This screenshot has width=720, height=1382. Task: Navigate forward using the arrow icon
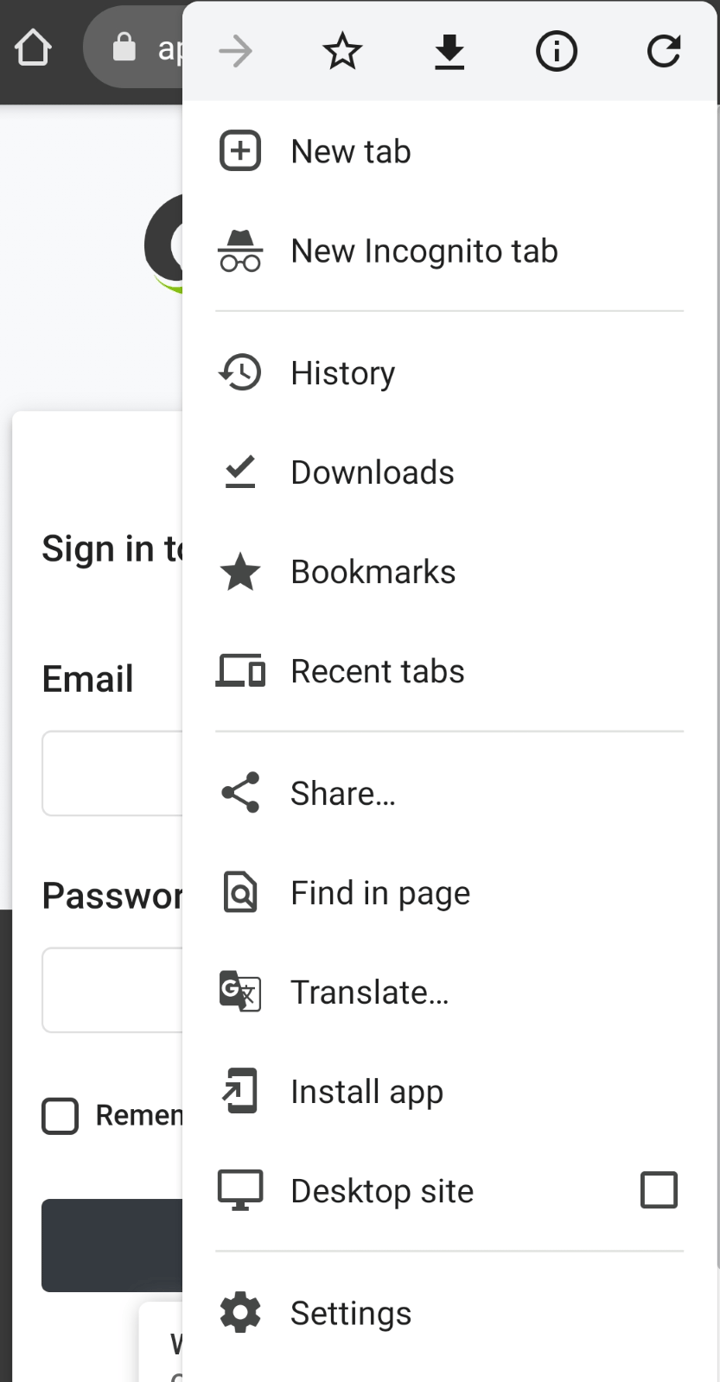click(x=235, y=51)
